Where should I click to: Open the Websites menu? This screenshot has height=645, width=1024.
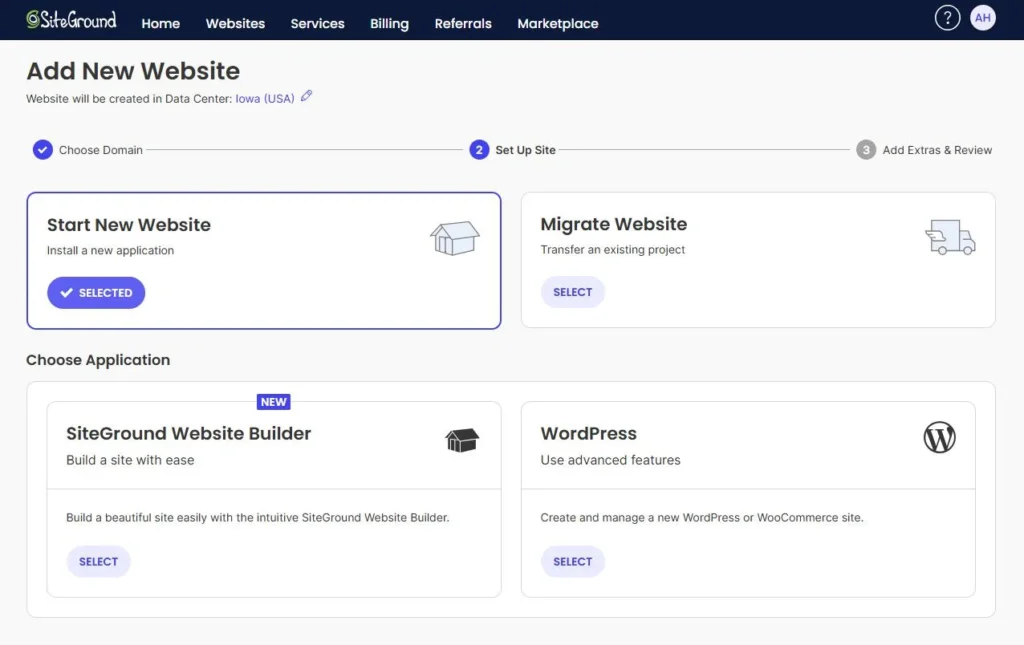(x=235, y=24)
